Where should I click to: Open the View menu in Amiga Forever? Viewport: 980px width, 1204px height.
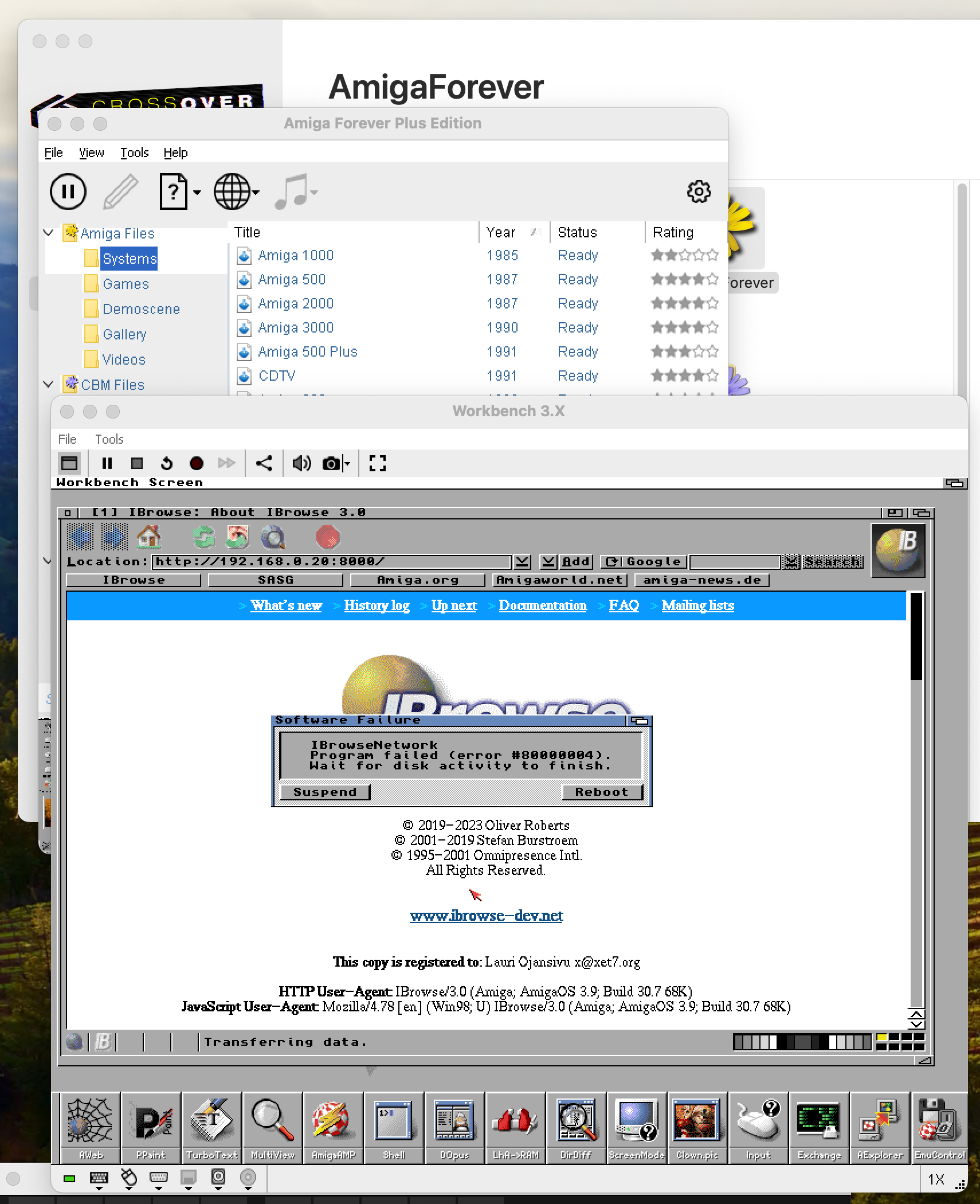coord(91,153)
